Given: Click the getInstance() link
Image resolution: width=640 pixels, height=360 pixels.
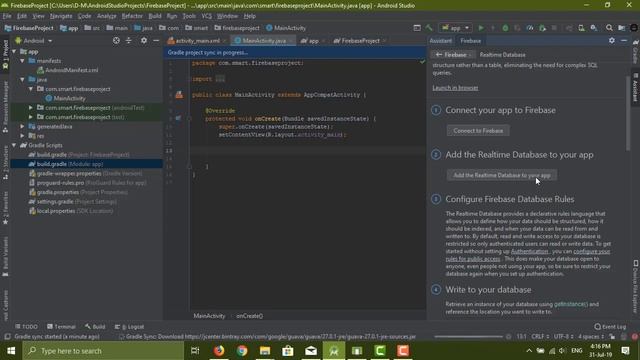Looking at the screenshot, I should tap(571, 304).
